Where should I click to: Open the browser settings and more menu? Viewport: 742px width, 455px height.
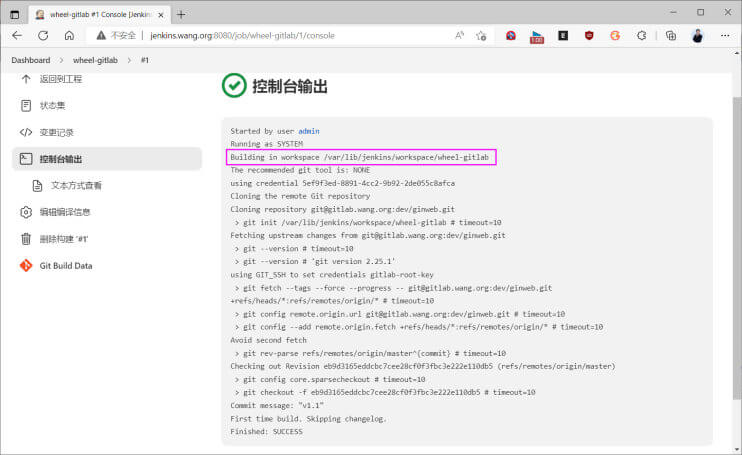tap(725, 35)
